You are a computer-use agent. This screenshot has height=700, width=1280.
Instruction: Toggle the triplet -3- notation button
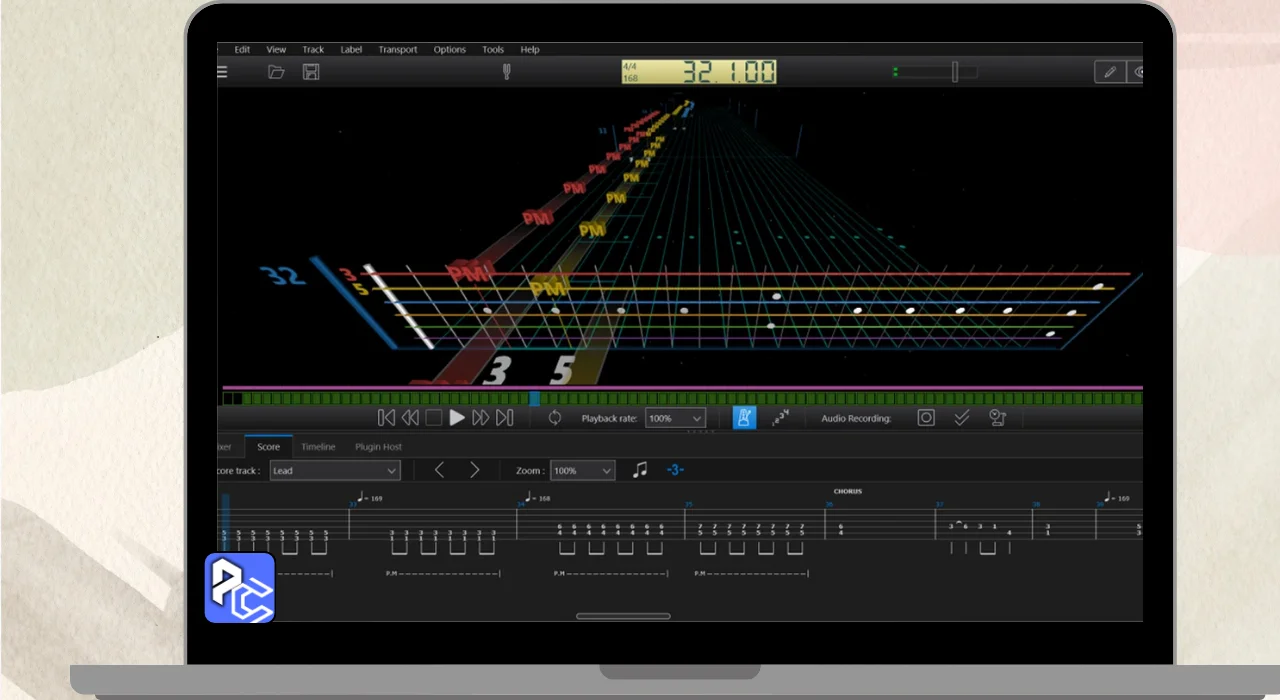(x=675, y=470)
